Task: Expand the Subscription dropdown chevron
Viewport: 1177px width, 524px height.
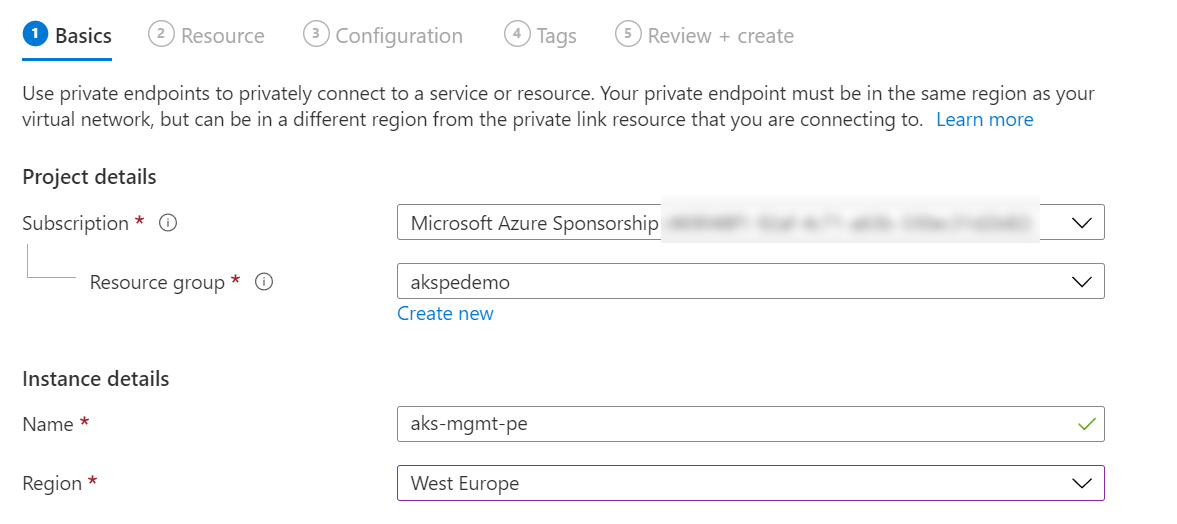Action: click(x=1082, y=223)
